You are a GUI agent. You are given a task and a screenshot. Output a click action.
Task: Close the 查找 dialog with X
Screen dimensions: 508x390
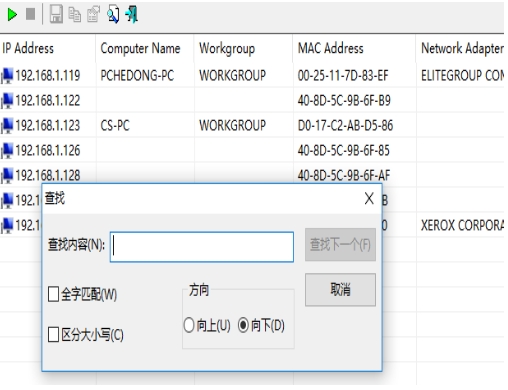pyautogui.click(x=369, y=199)
